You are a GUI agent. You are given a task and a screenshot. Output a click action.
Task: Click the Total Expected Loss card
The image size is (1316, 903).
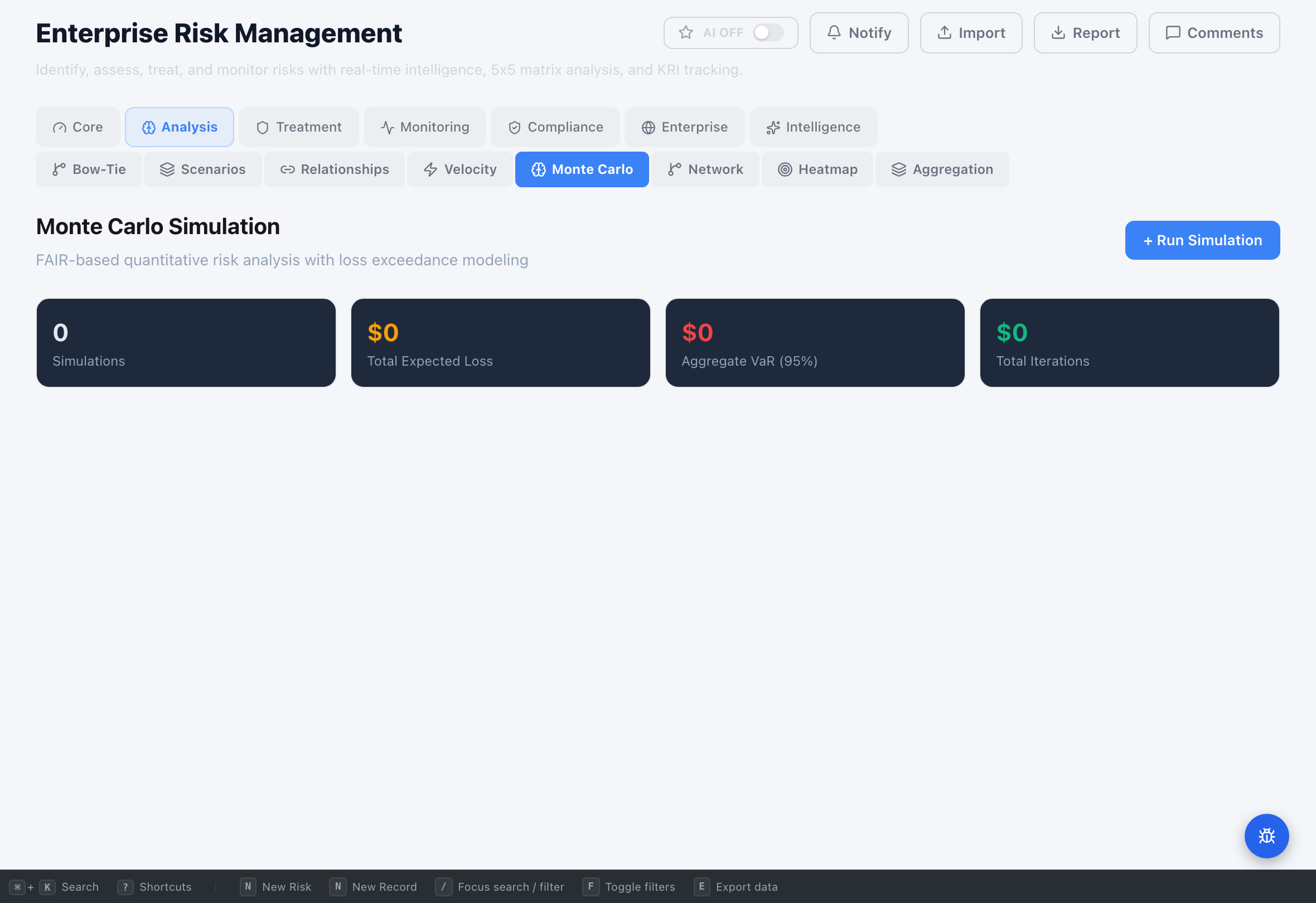click(x=501, y=342)
